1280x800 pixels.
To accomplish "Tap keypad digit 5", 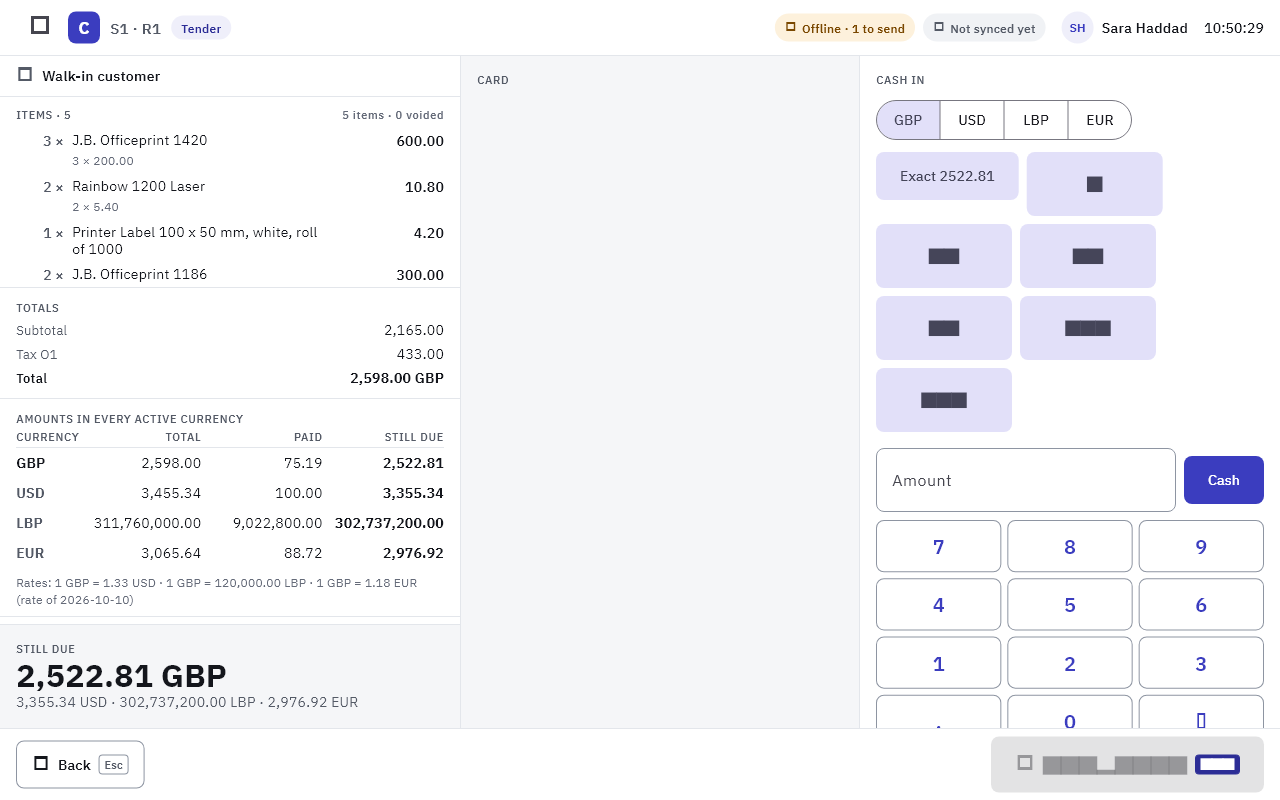I will pyautogui.click(x=1070, y=604).
